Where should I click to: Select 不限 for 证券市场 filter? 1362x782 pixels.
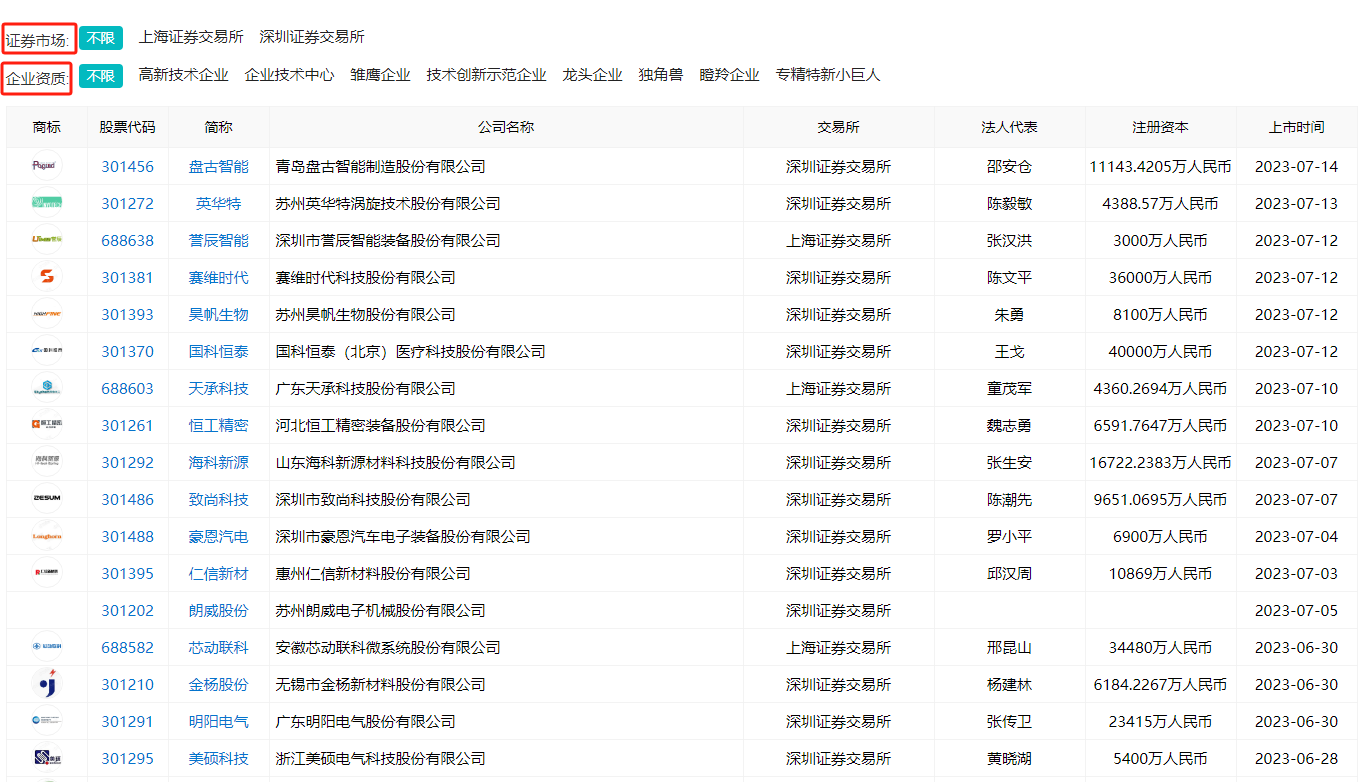coord(101,38)
